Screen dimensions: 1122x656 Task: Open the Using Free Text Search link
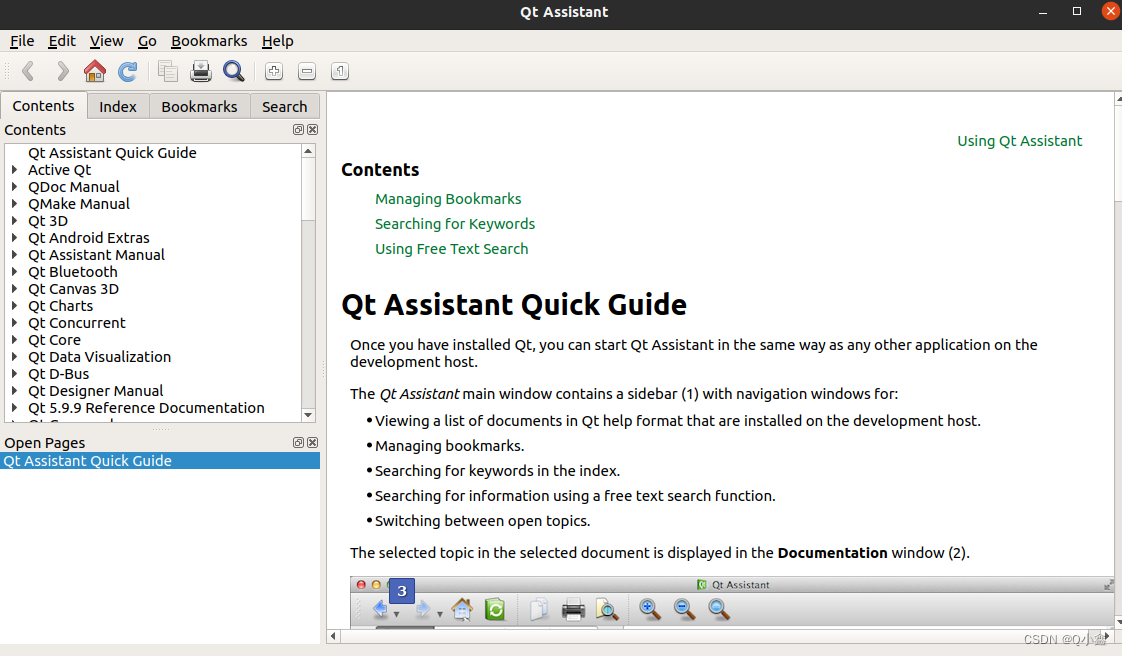coord(452,249)
